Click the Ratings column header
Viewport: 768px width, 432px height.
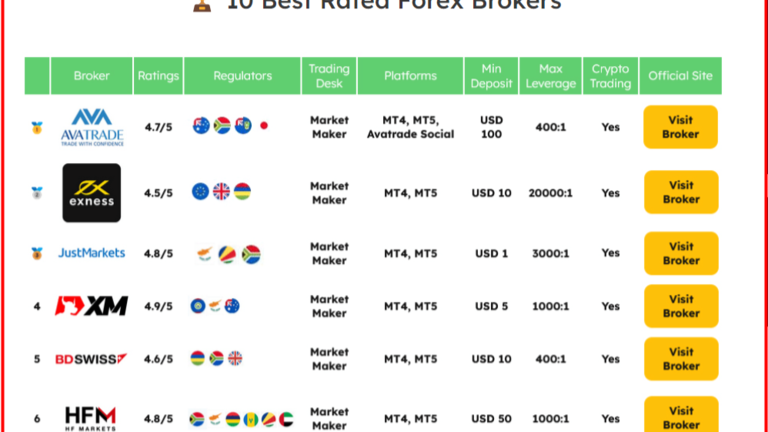point(158,76)
